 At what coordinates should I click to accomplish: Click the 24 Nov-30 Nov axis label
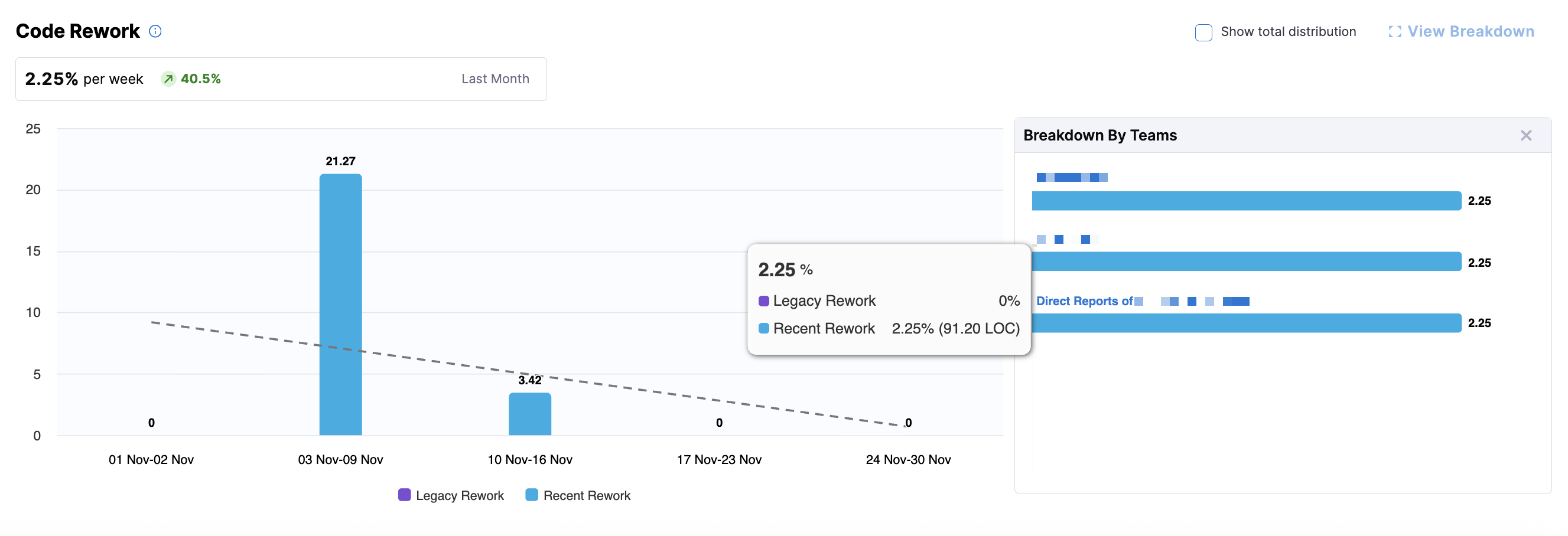[907, 459]
